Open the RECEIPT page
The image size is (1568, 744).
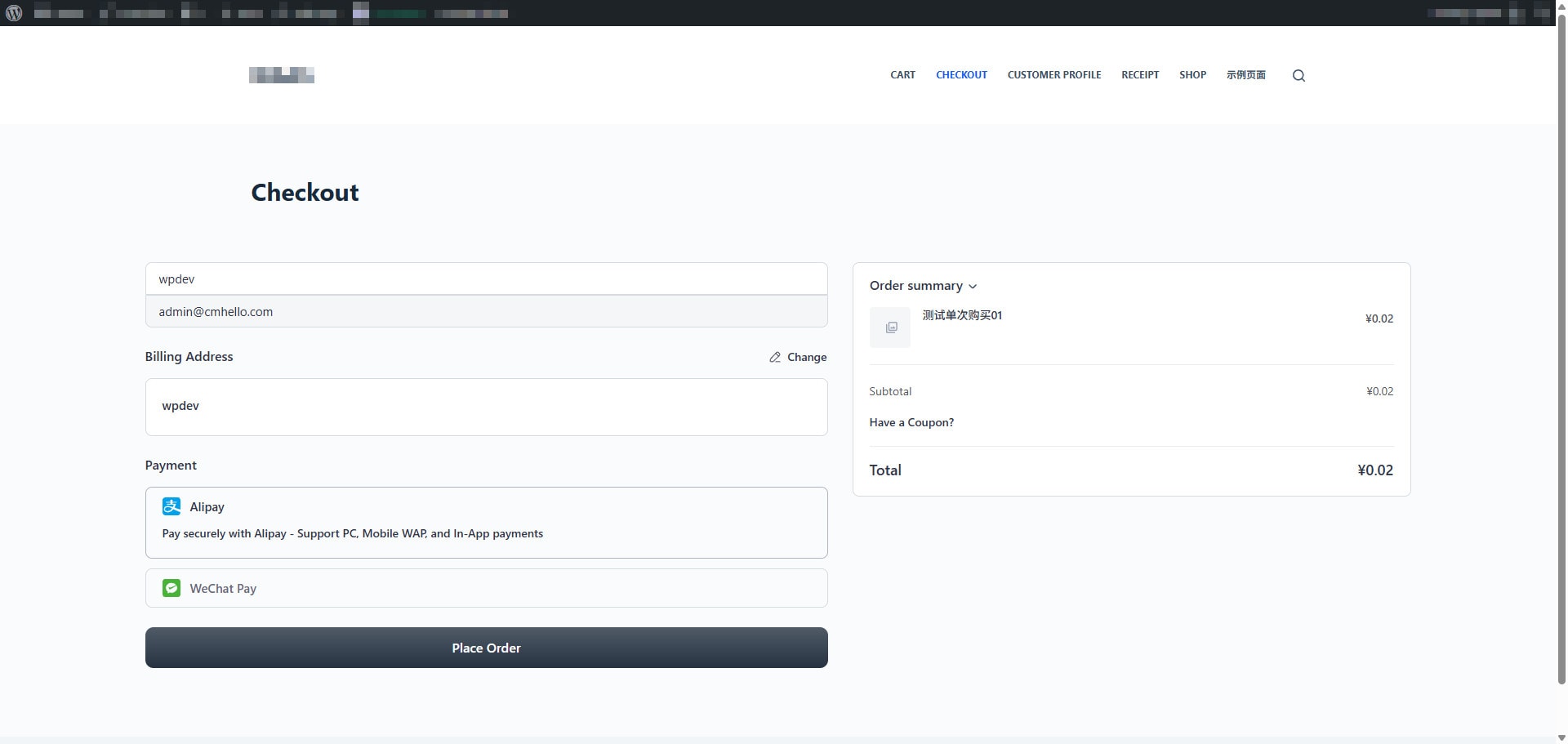(x=1140, y=74)
